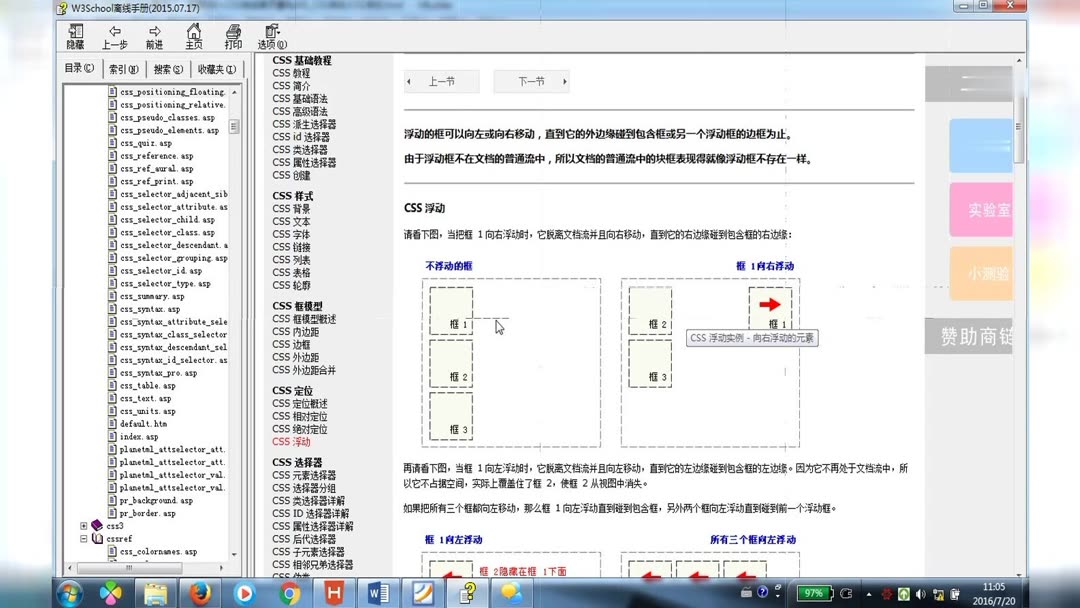Hide the navigation pane with 隐藏 button
The width and height of the screenshot is (1080, 608).
(75, 37)
